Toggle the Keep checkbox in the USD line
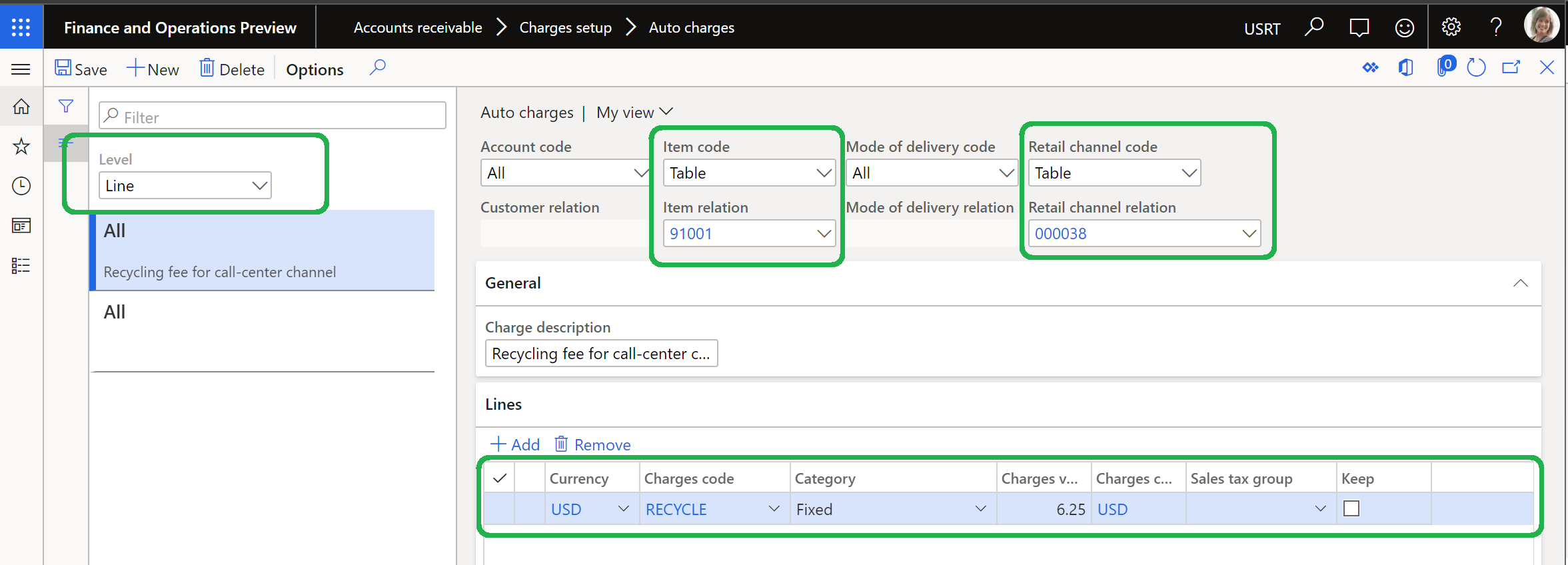1568x565 pixels. (1351, 508)
